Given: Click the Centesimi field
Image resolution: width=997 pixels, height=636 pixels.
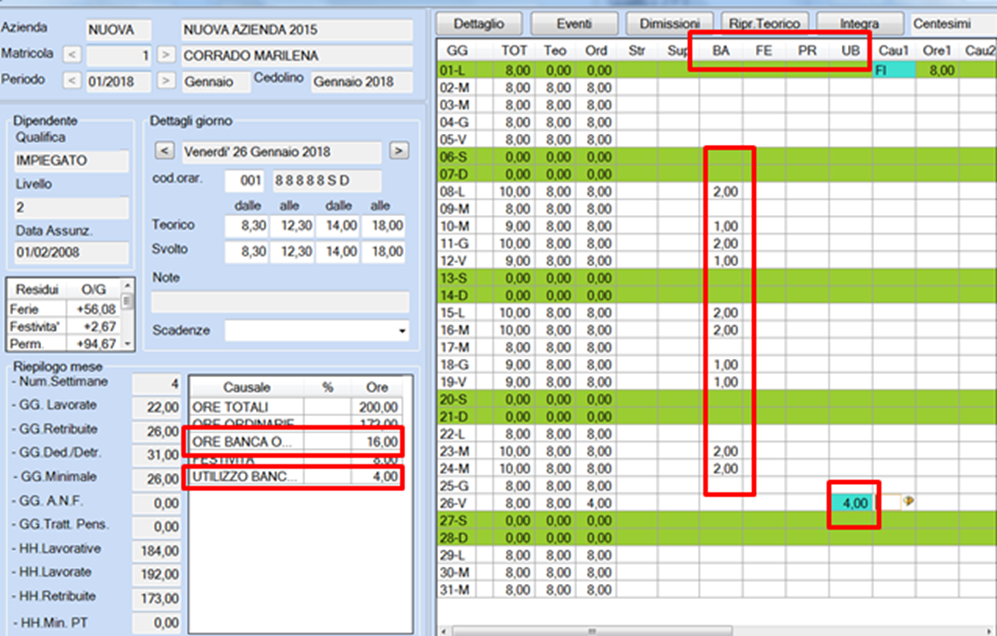Looking at the screenshot, I should point(954,24).
